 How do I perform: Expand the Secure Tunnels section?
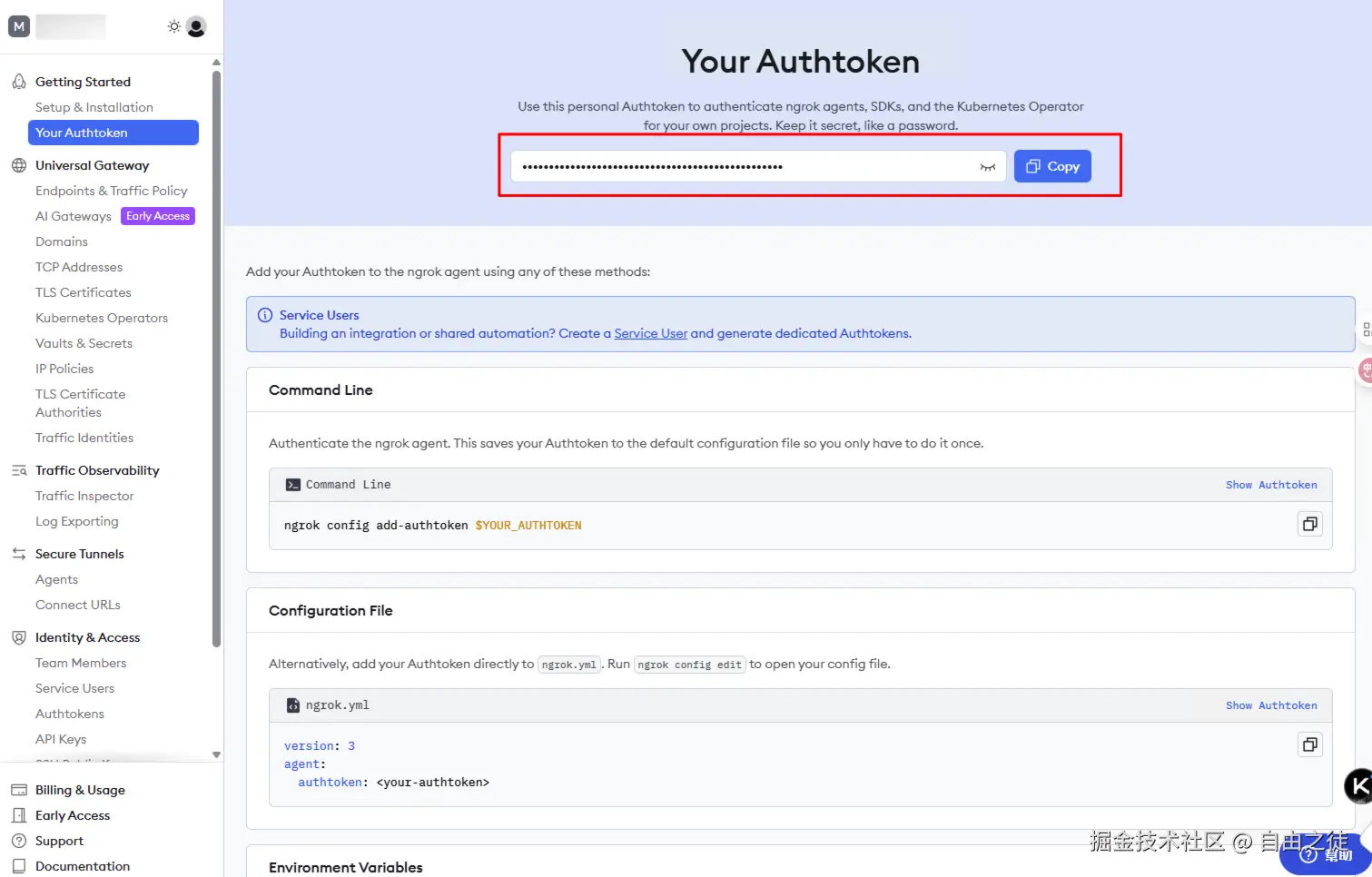tap(80, 554)
